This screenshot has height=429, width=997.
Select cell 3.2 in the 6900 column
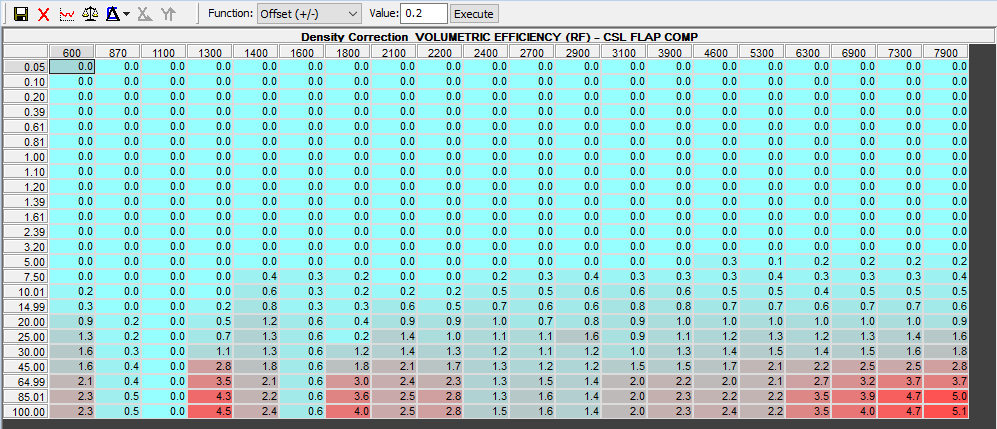854,381
